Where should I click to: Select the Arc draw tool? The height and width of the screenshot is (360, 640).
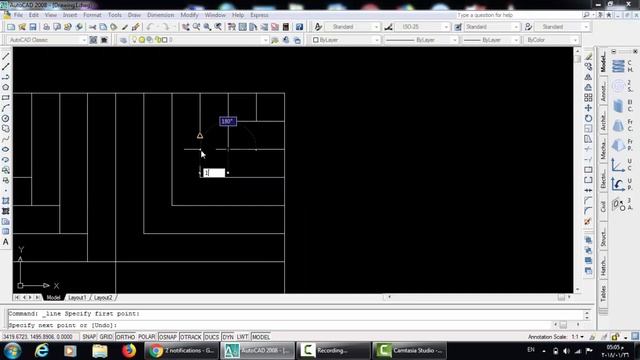point(6,108)
